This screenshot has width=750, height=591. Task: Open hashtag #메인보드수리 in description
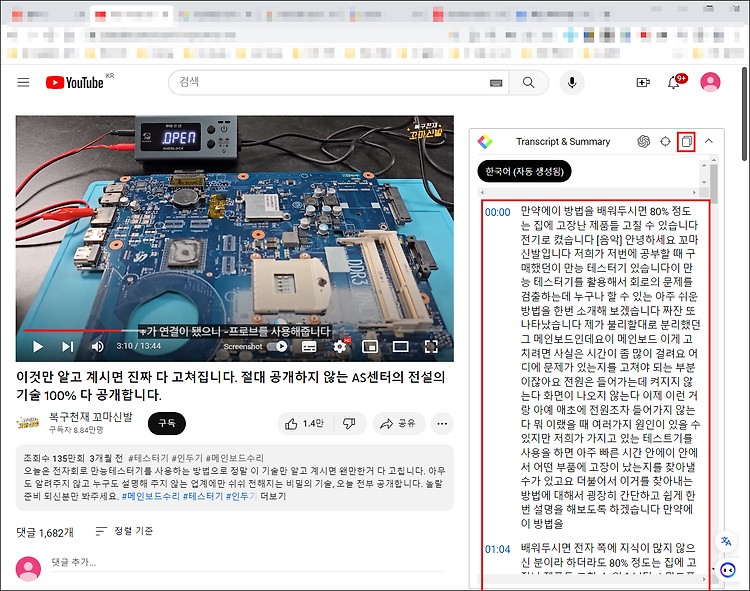click(151, 496)
